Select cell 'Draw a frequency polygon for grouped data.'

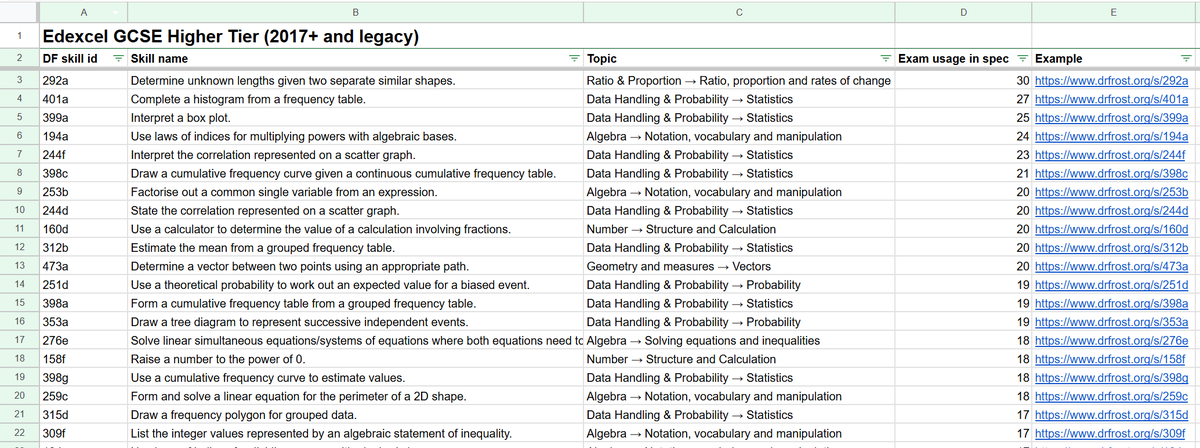coord(355,414)
